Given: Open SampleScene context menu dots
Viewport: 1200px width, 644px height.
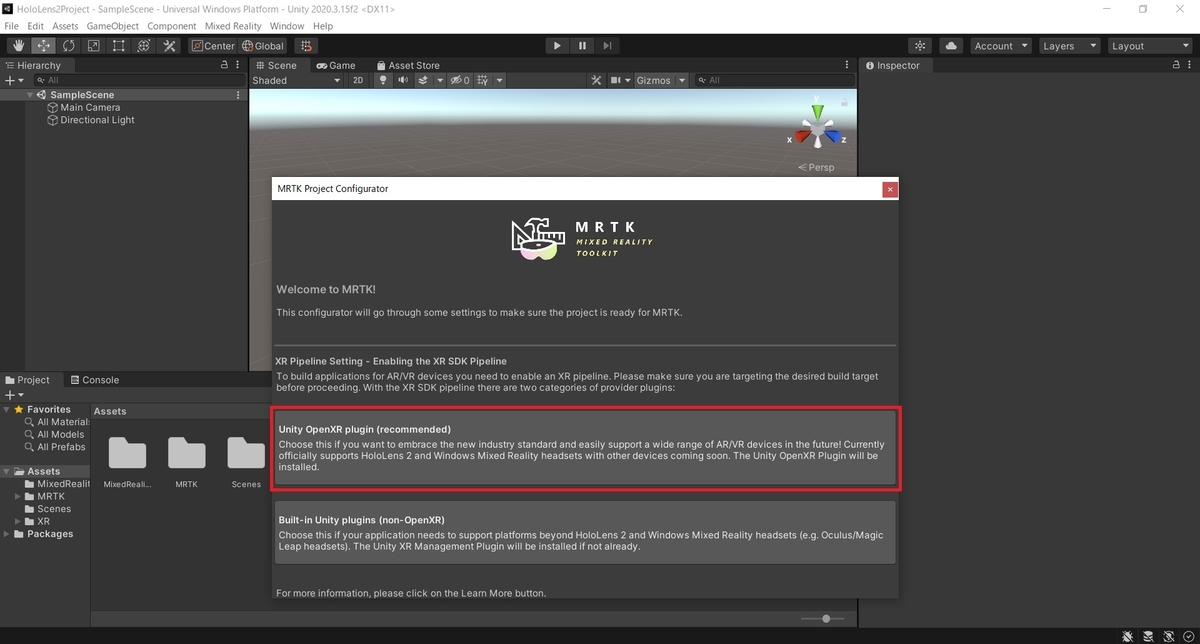Looking at the screenshot, I should pos(238,95).
